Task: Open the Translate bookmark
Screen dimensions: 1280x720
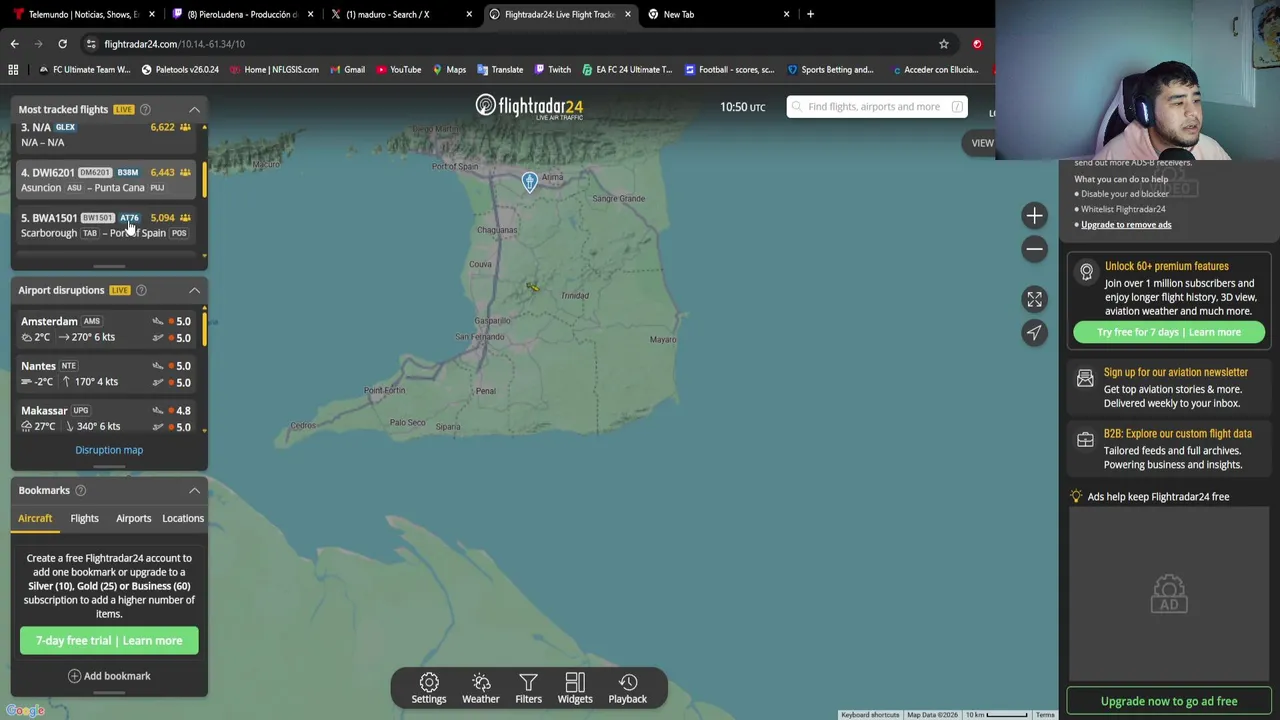Action: point(500,70)
